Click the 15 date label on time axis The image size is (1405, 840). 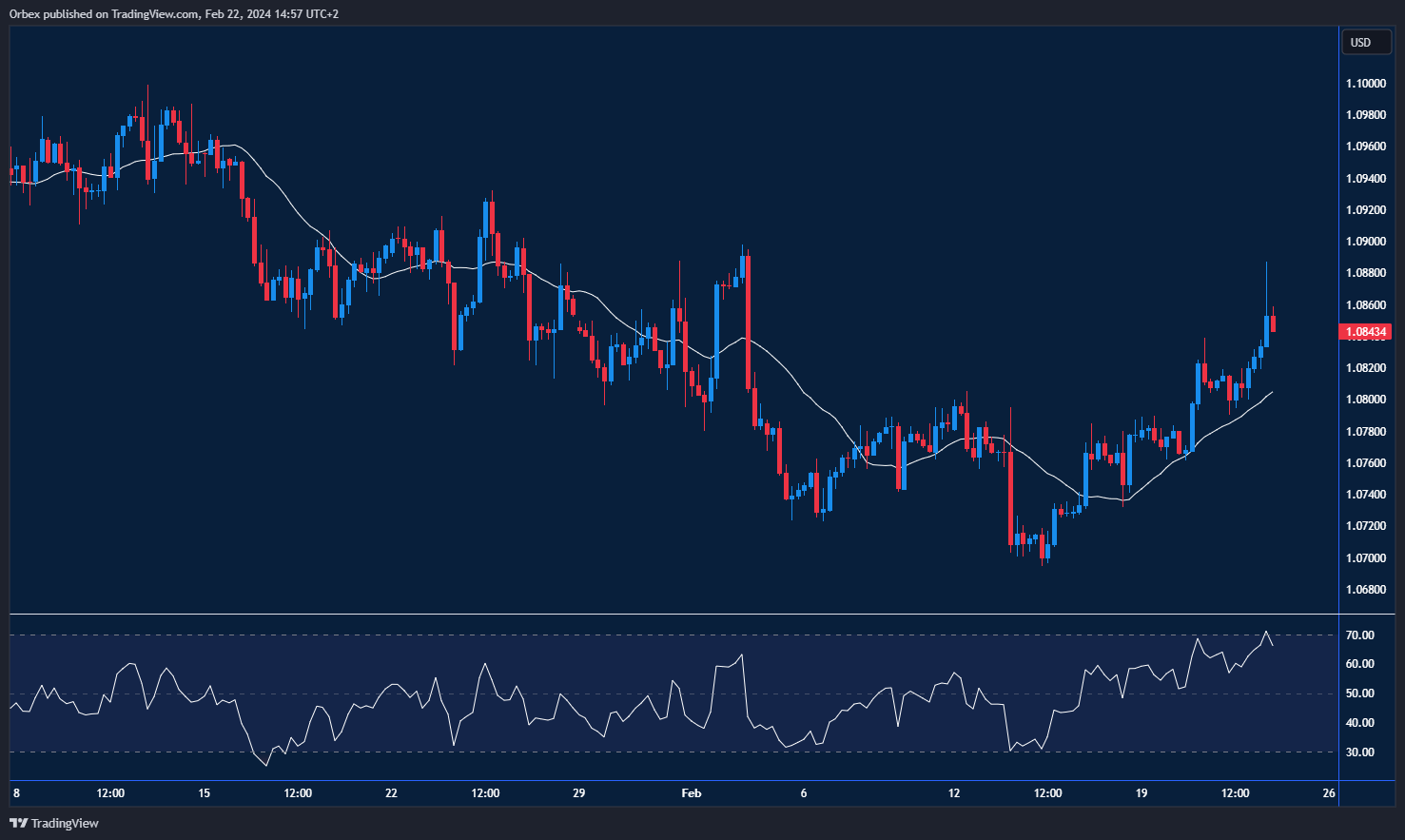[204, 793]
